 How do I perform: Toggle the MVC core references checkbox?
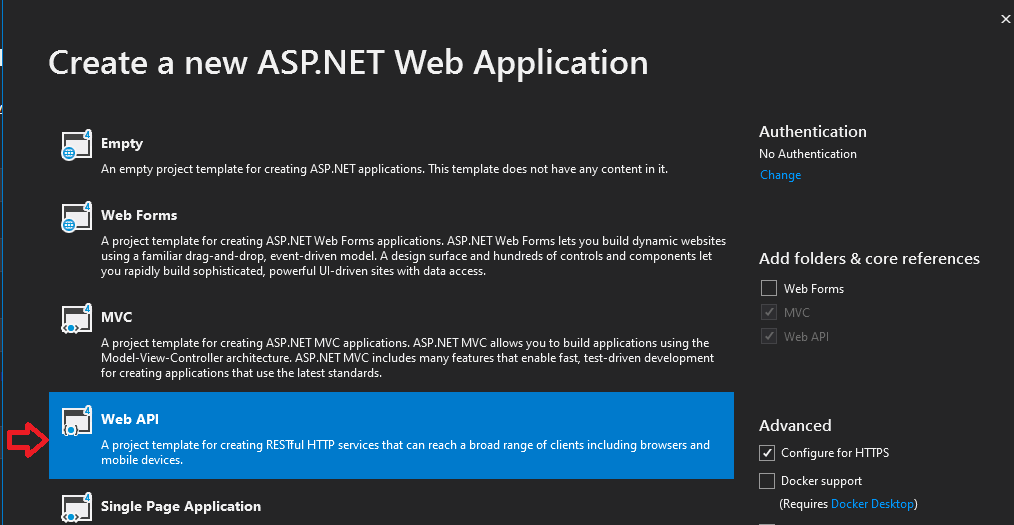(769, 312)
